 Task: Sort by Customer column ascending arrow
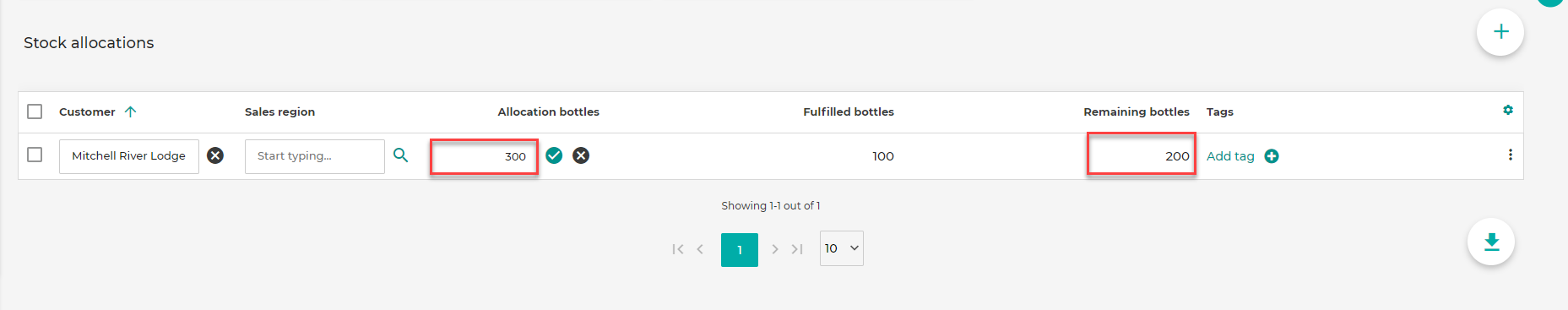[x=130, y=111]
